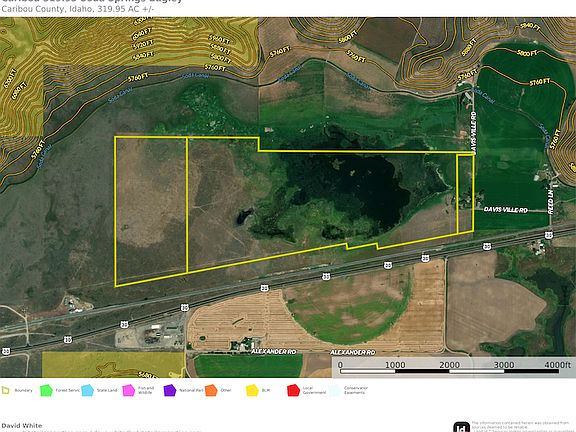Select the pale Conservation Easements legend icon

(x=335, y=390)
